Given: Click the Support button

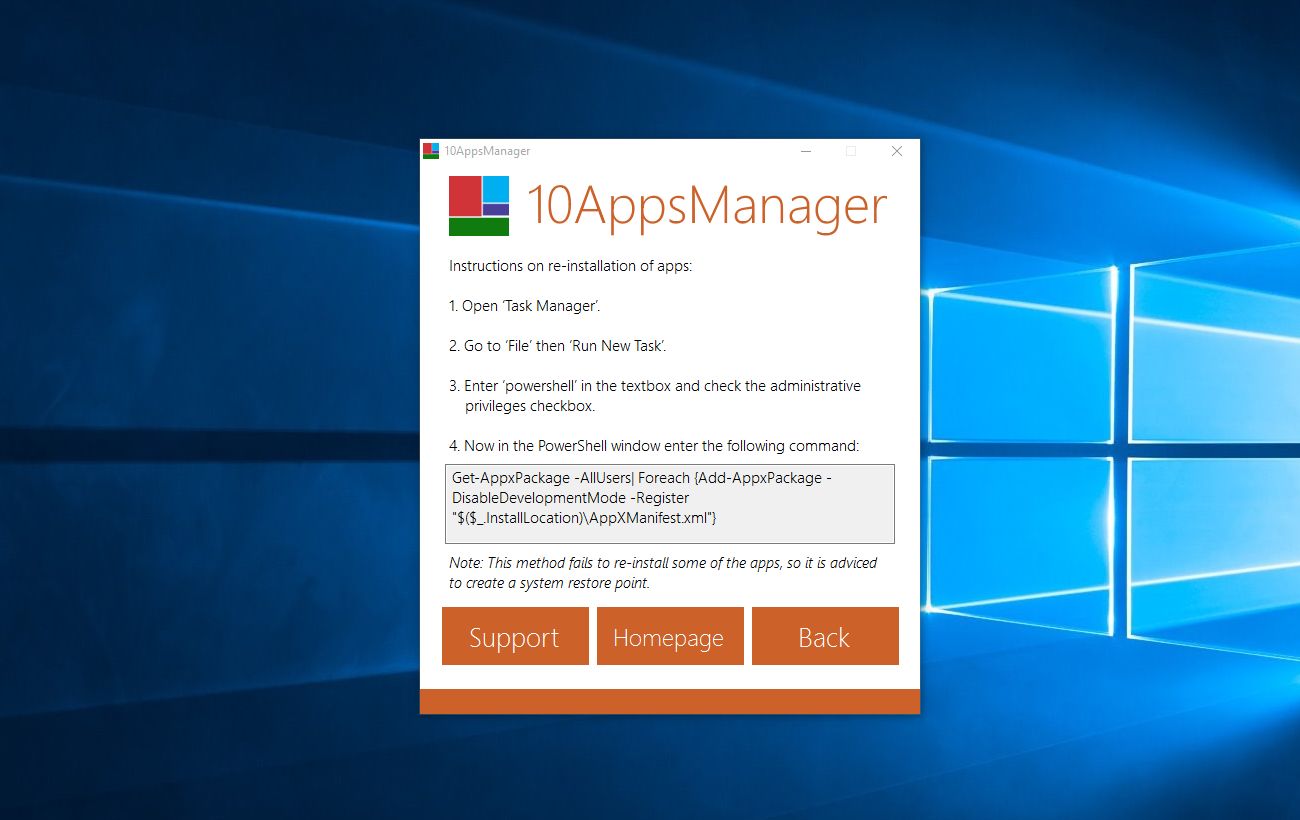Looking at the screenshot, I should pos(515,636).
